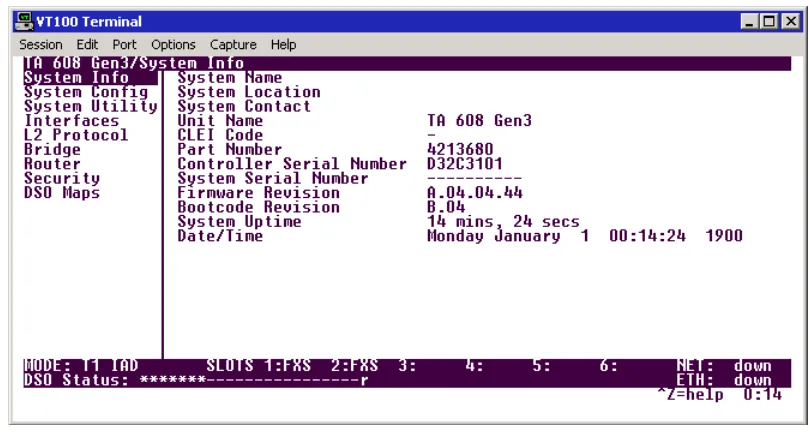Open the Options menu

pyautogui.click(x=173, y=45)
